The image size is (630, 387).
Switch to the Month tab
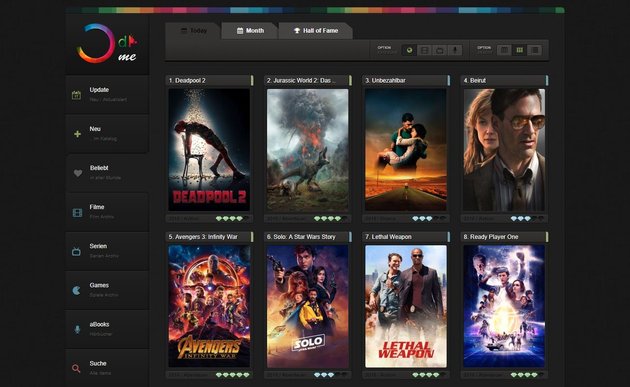(250, 31)
